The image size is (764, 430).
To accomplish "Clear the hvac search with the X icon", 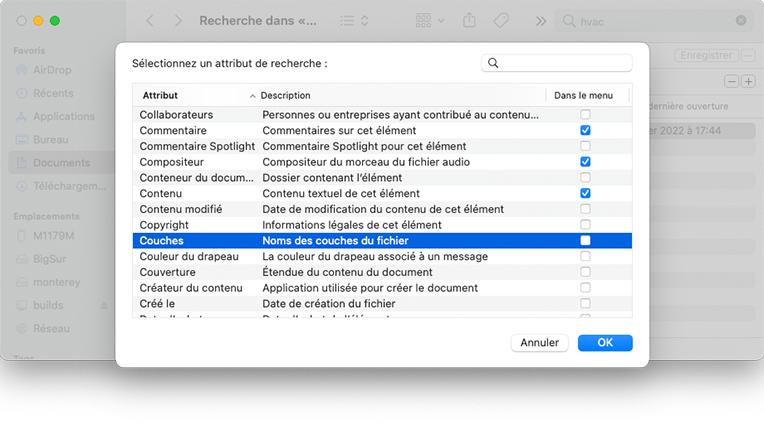I will pyautogui.click(x=741, y=20).
